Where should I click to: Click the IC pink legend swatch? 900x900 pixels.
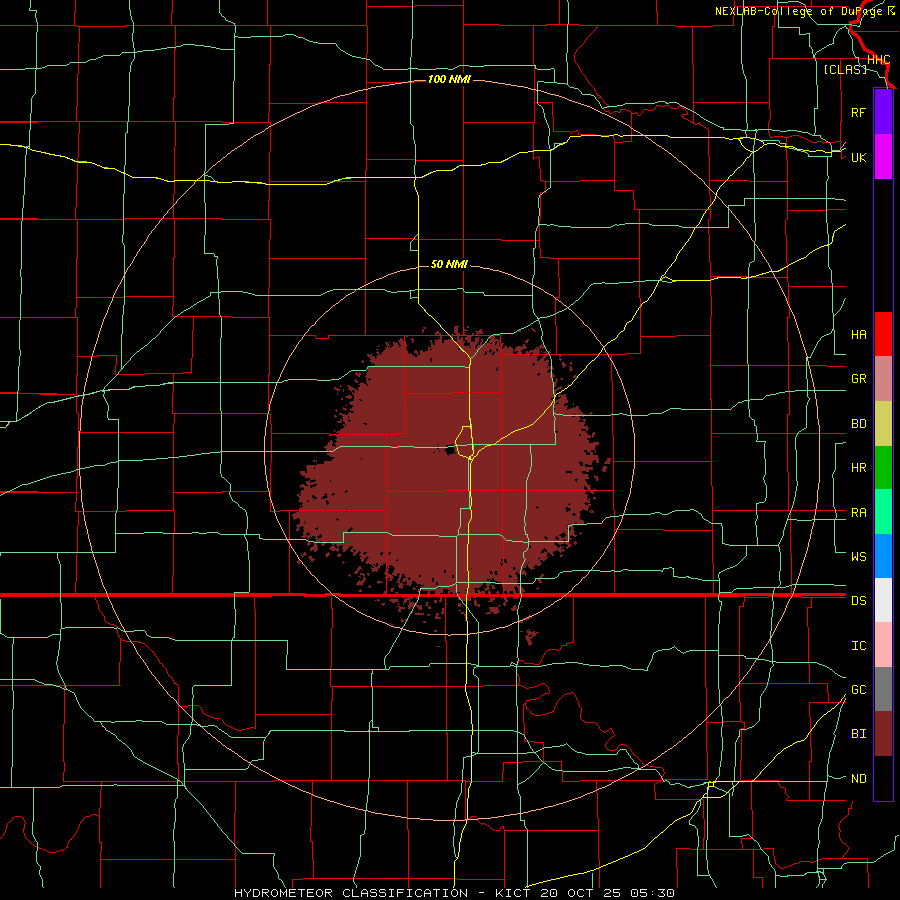coord(883,645)
